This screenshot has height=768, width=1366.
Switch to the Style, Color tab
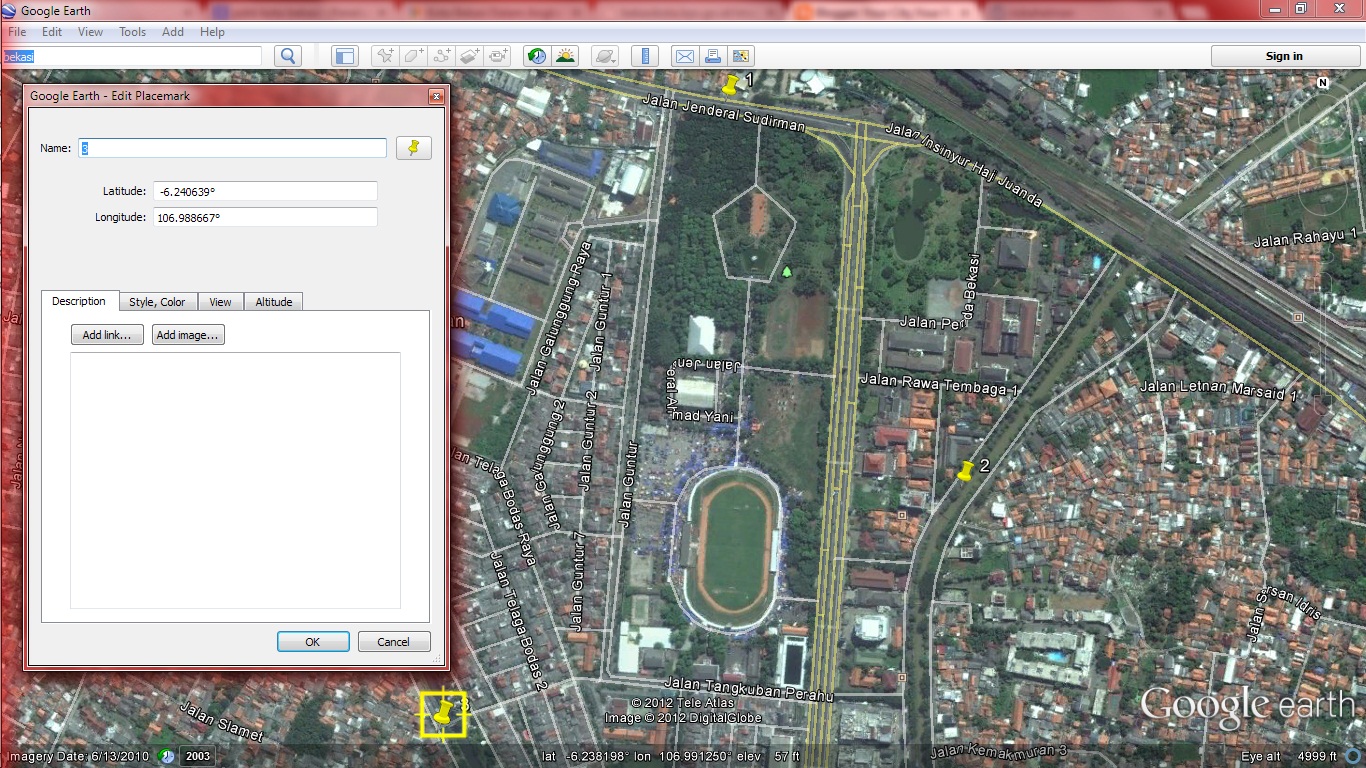point(157,301)
